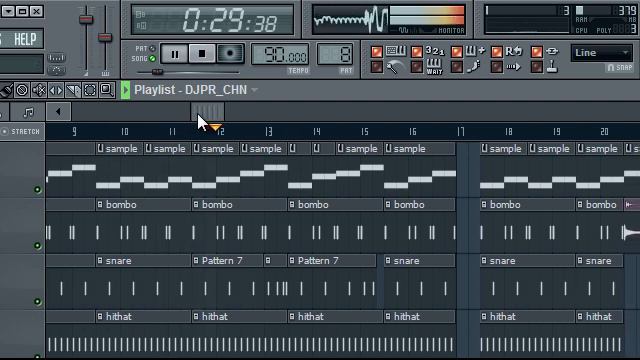Select the hithat clip title at bar 18
The height and width of the screenshot is (360, 640).
pos(502,317)
